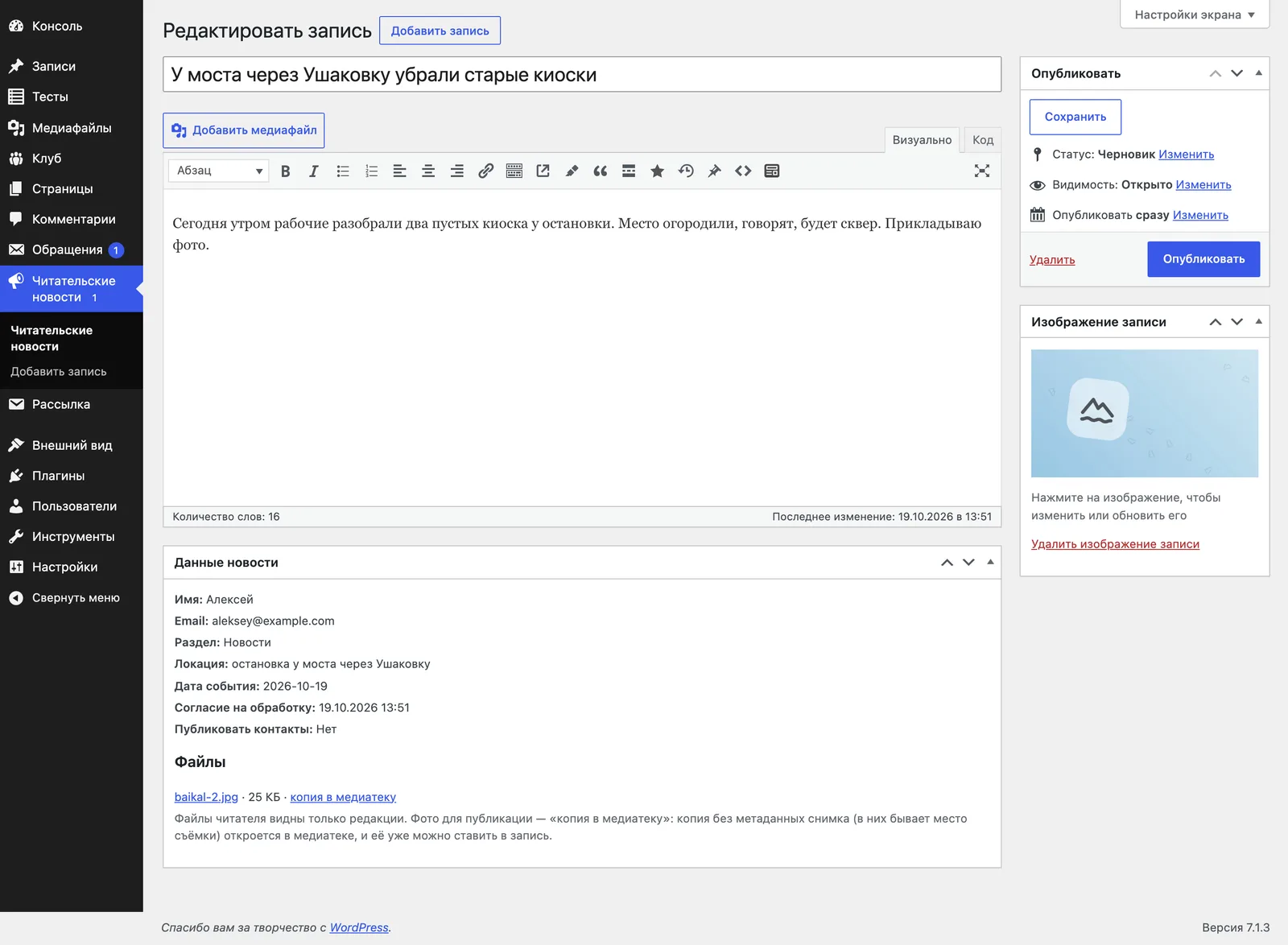Viewport: 1288px width, 945px height.
Task: Open the WordPress footer link
Action: [359, 927]
